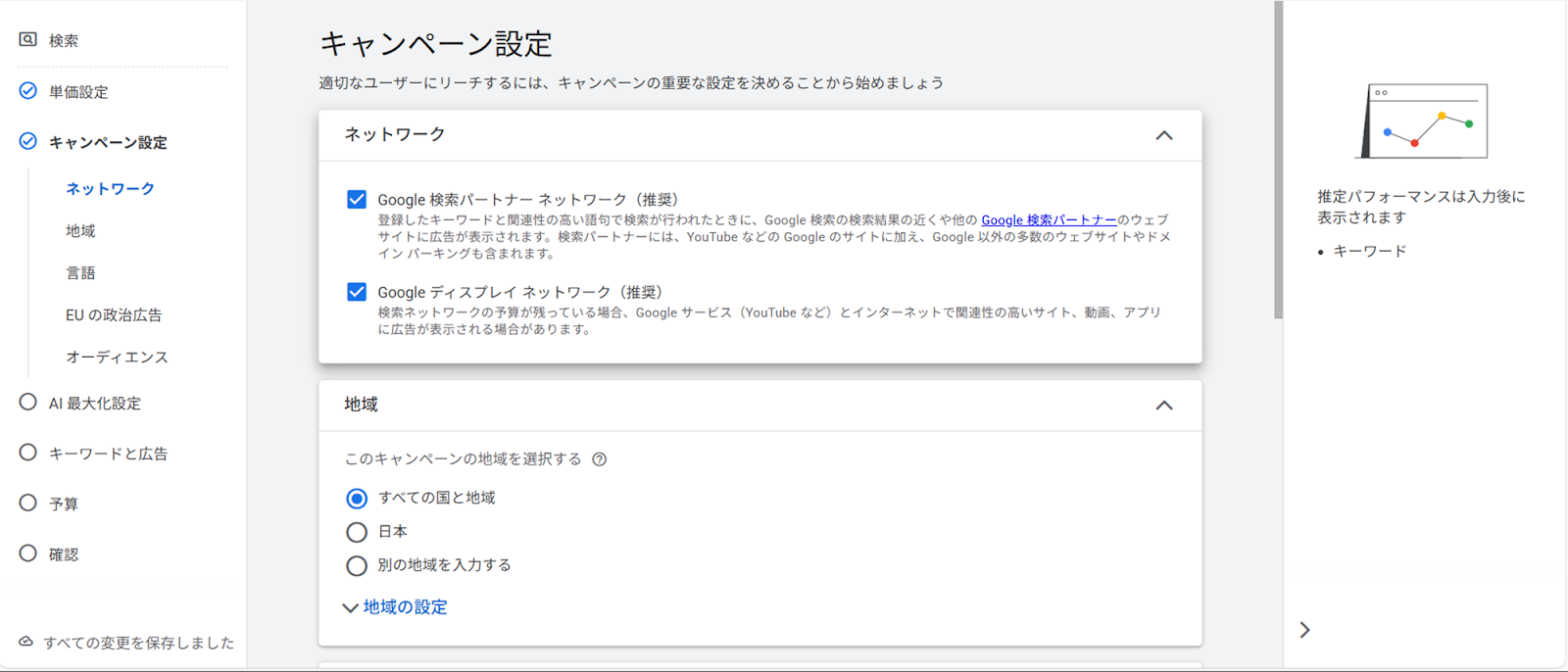
Task: Open the Google 検索パートナー link
Action: click(1048, 220)
